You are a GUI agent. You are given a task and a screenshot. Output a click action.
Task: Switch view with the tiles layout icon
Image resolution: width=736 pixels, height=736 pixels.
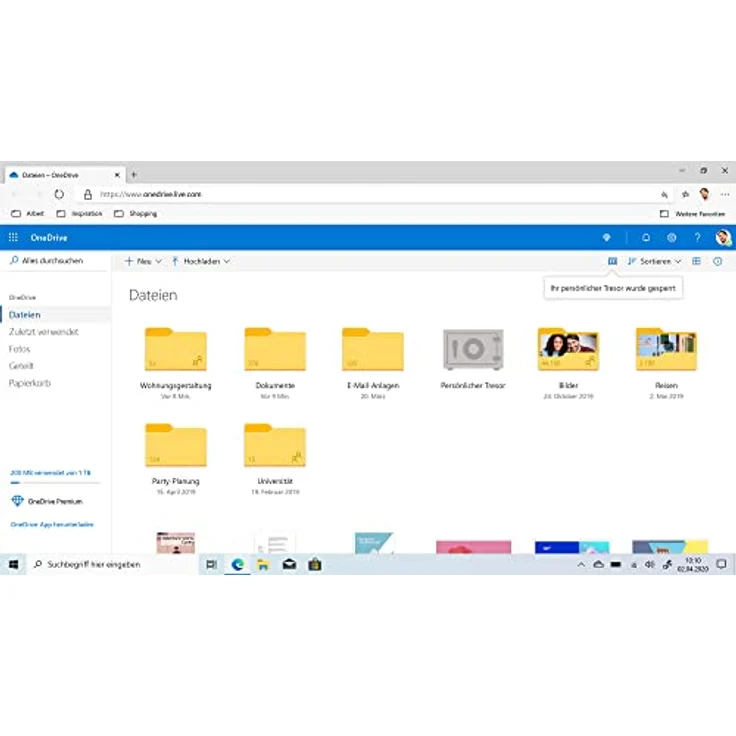(697, 261)
